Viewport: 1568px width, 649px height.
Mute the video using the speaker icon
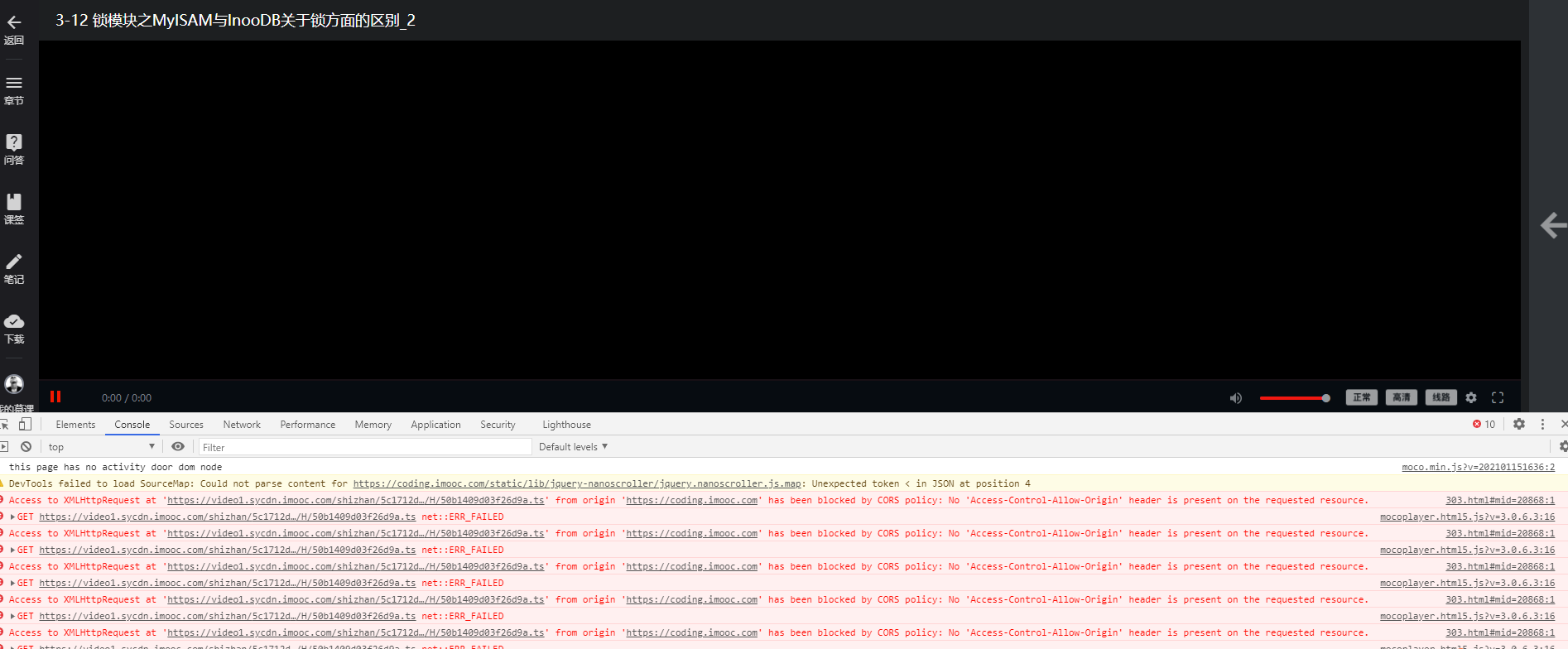pyautogui.click(x=1236, y=398)
